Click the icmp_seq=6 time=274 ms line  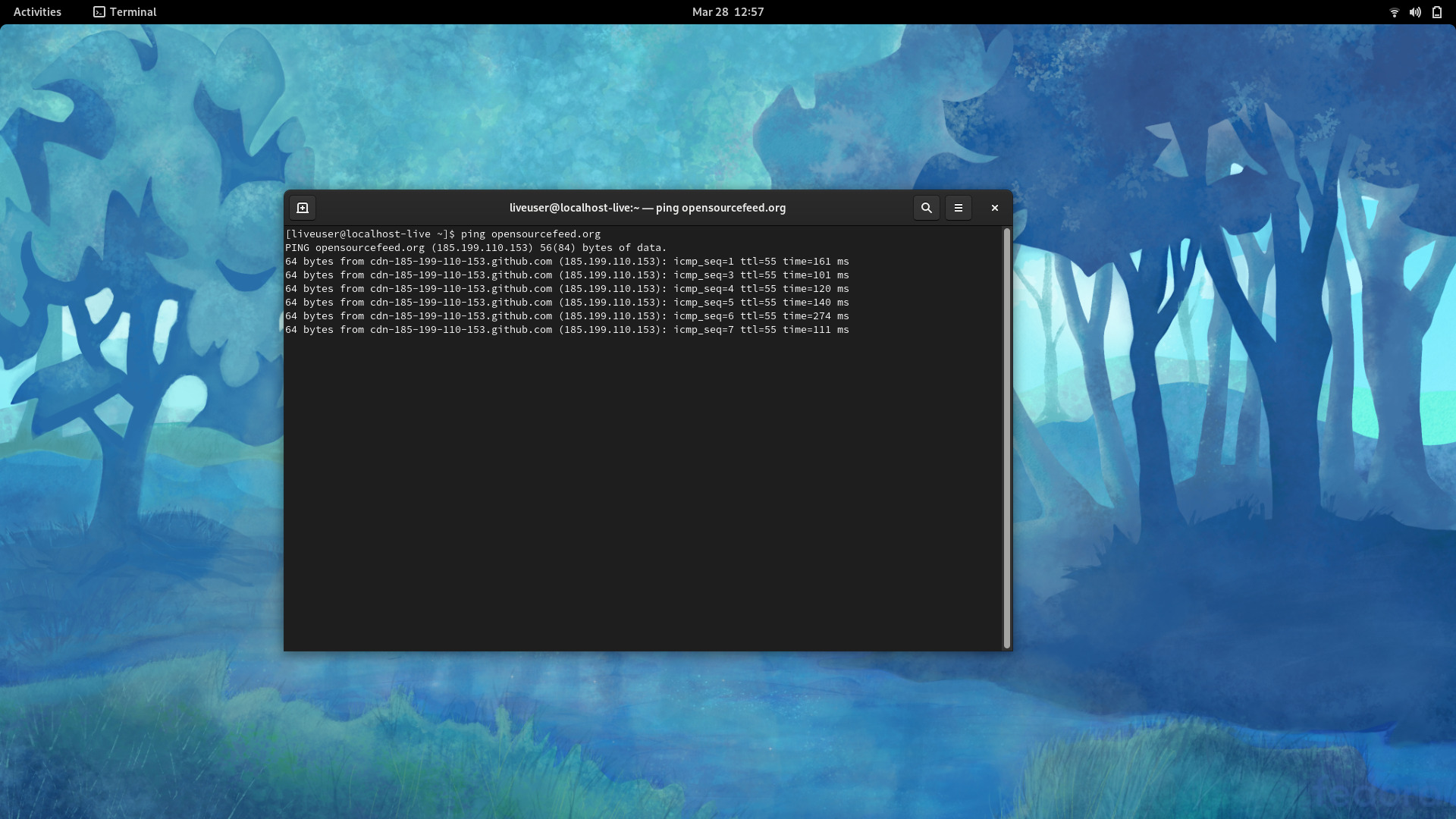(567, 316)
